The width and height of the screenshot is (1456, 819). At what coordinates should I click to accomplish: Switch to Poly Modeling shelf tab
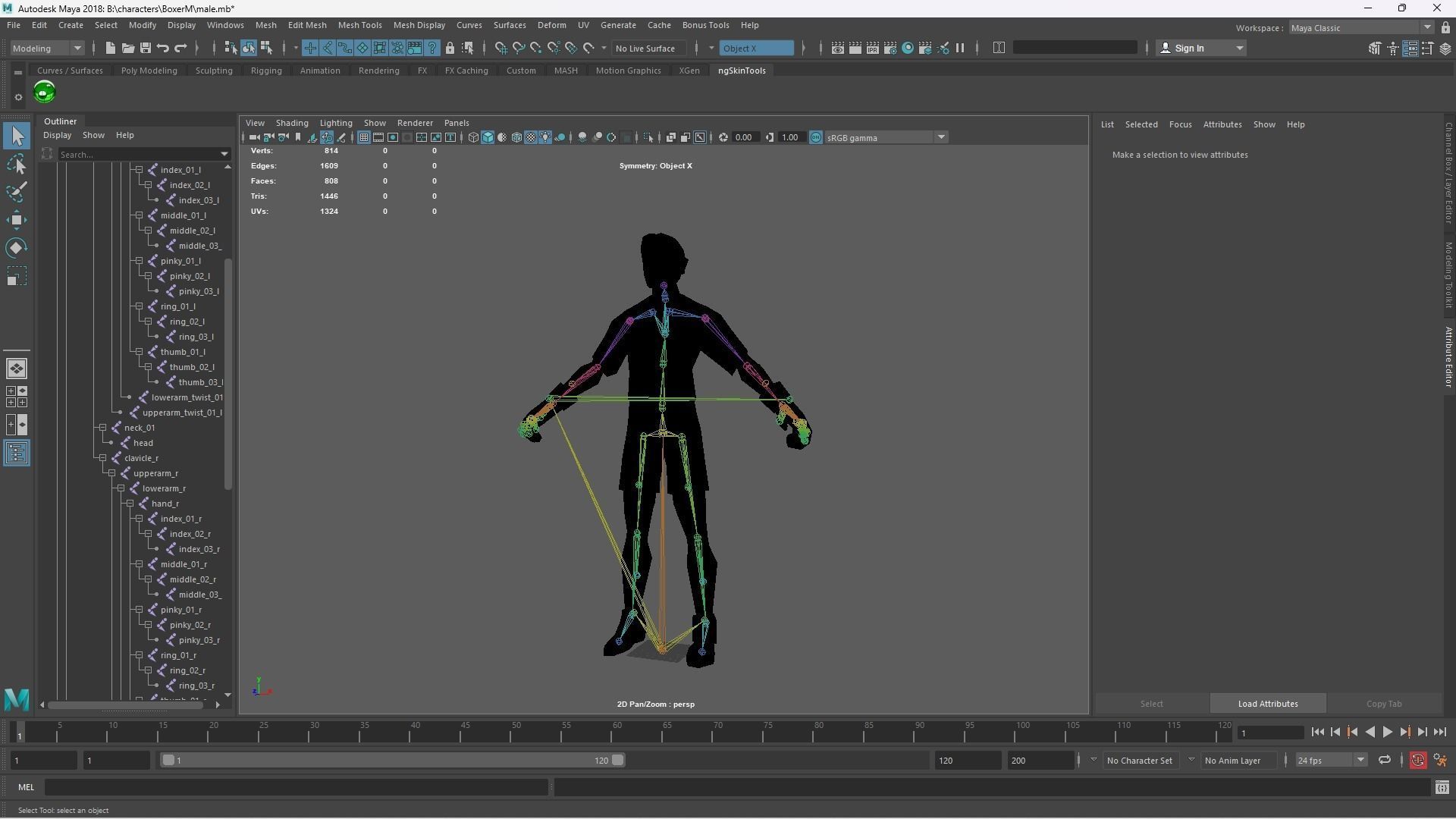click(x=149, y=71)
